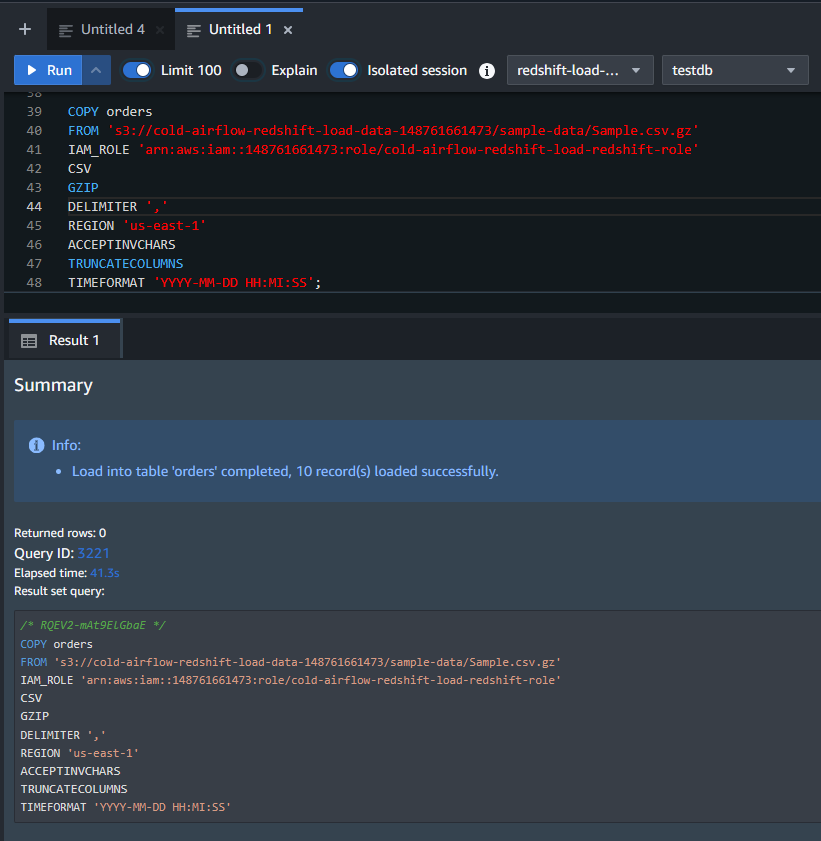Open the testdb database dropdown
Image resolution: width=821 pixels, height=841 pixels.
point(734,70)
